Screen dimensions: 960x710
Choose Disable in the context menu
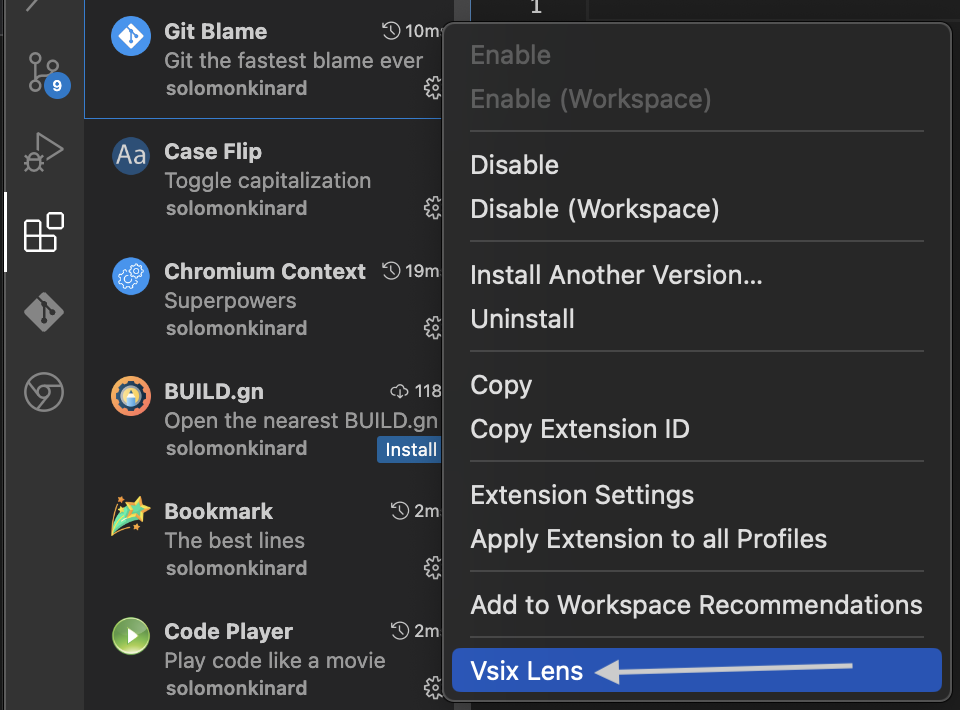coord(514,165)
